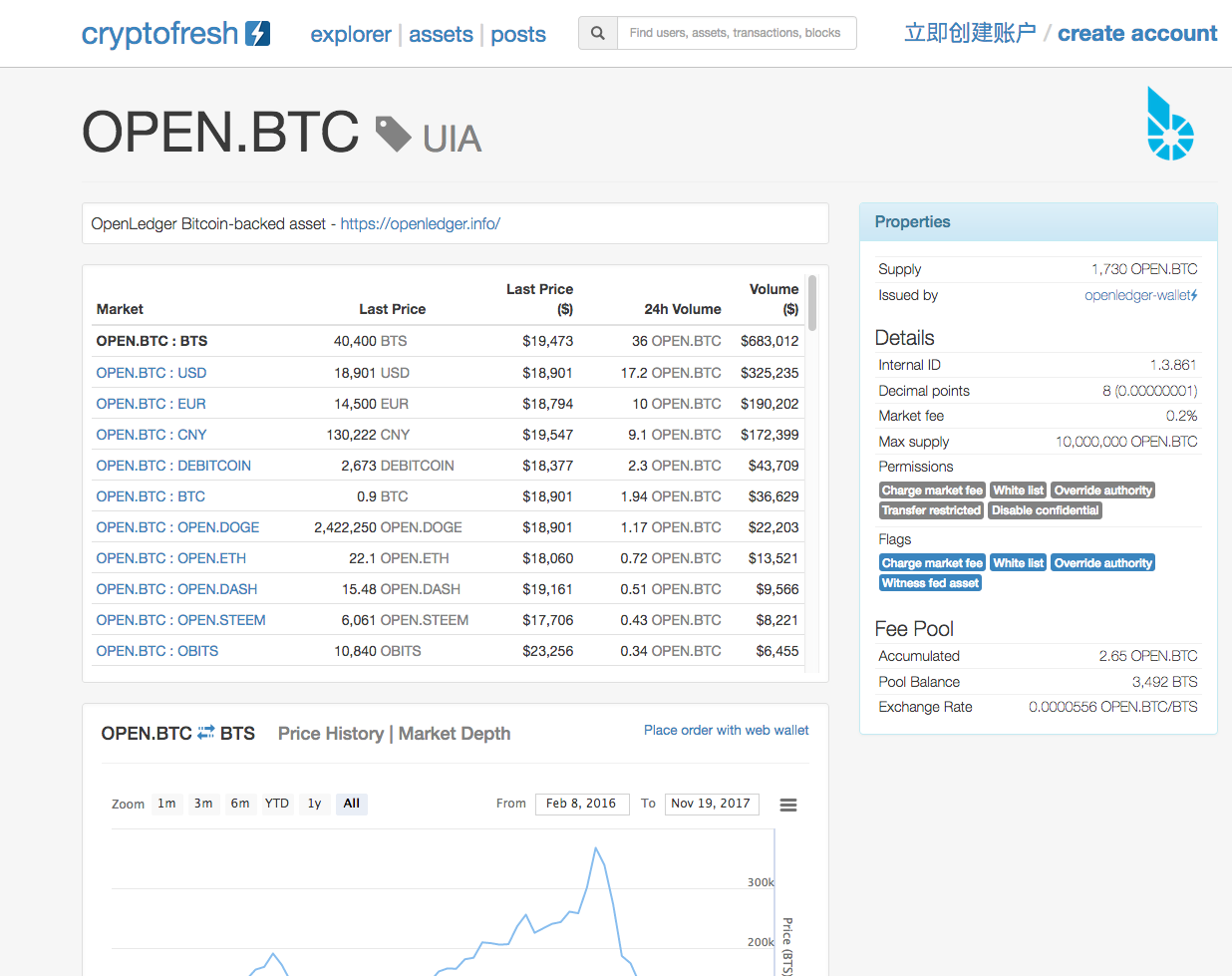Click the $683,012 volume cell
Viewport: 1232px width, 976px height.
tap(770, 341)
